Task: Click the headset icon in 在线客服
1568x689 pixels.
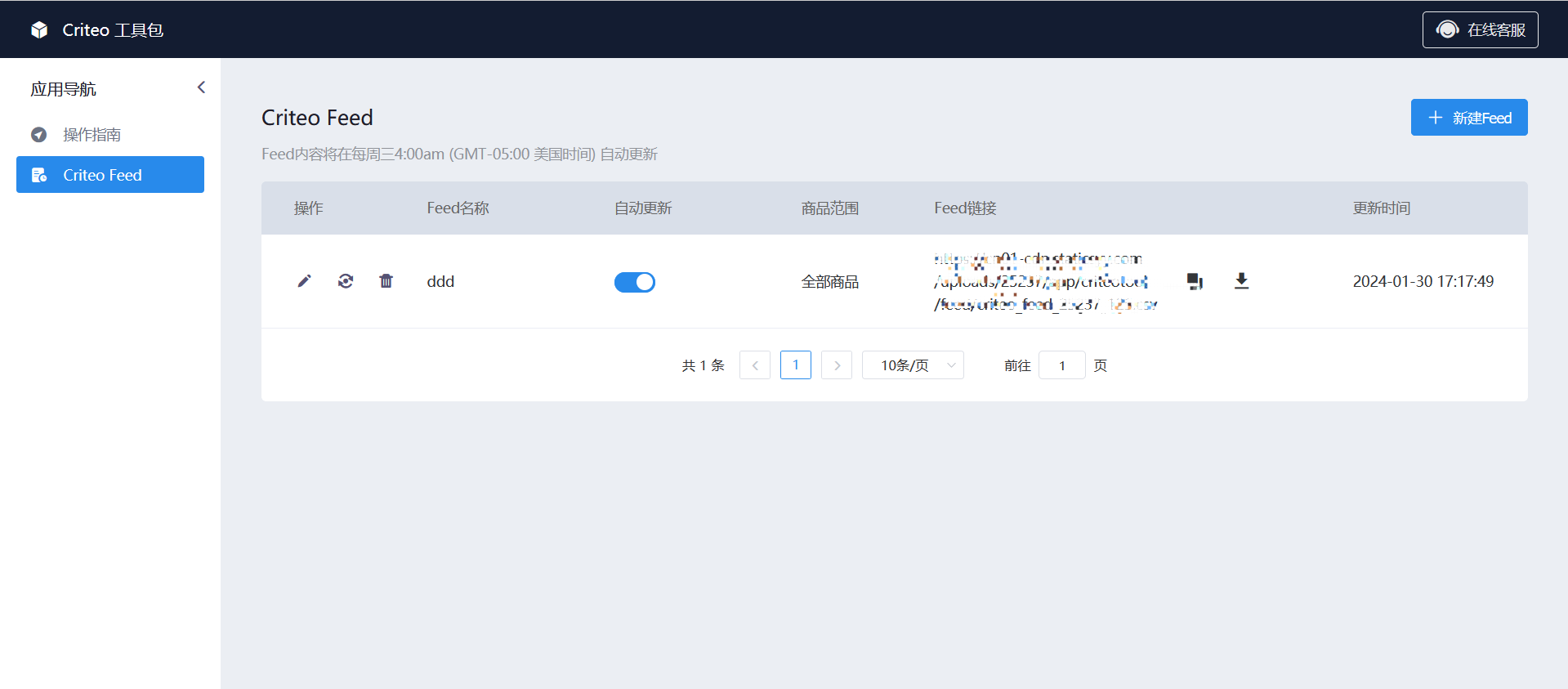Action: 1447,29
